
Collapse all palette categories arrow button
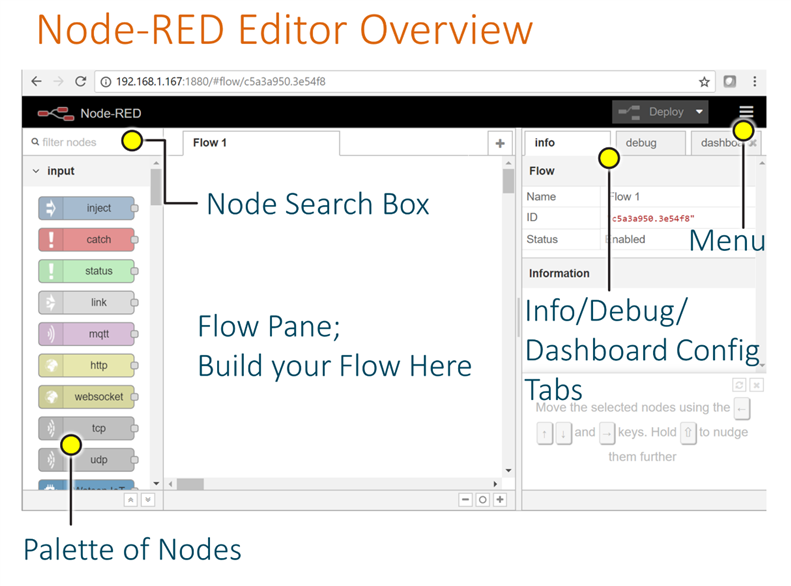click(x=131, y=500)
